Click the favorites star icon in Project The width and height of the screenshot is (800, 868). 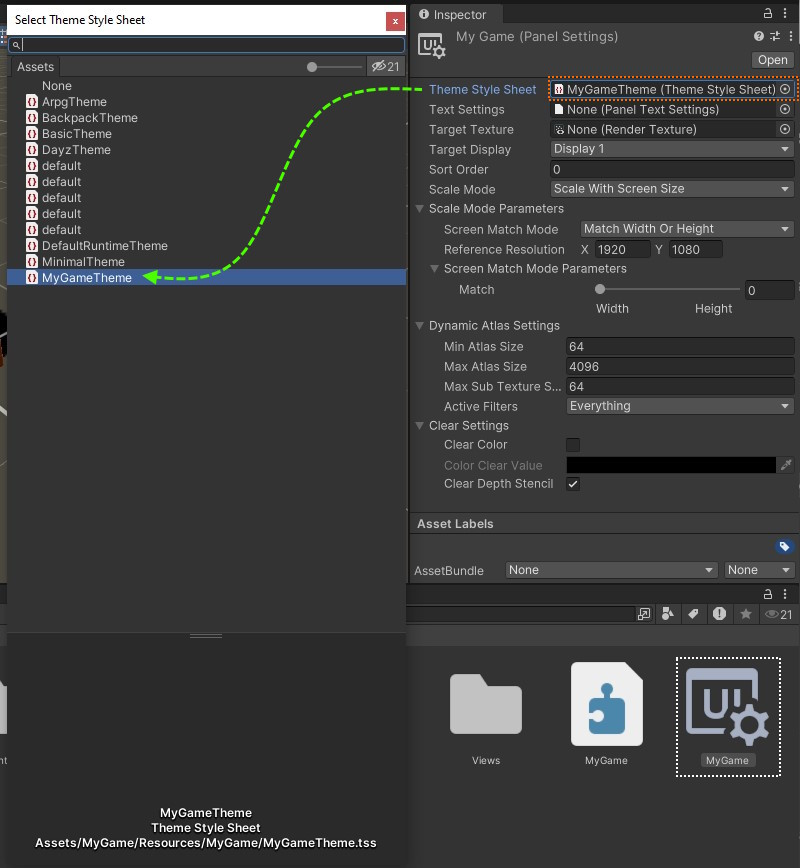click(x=745, y=614)
